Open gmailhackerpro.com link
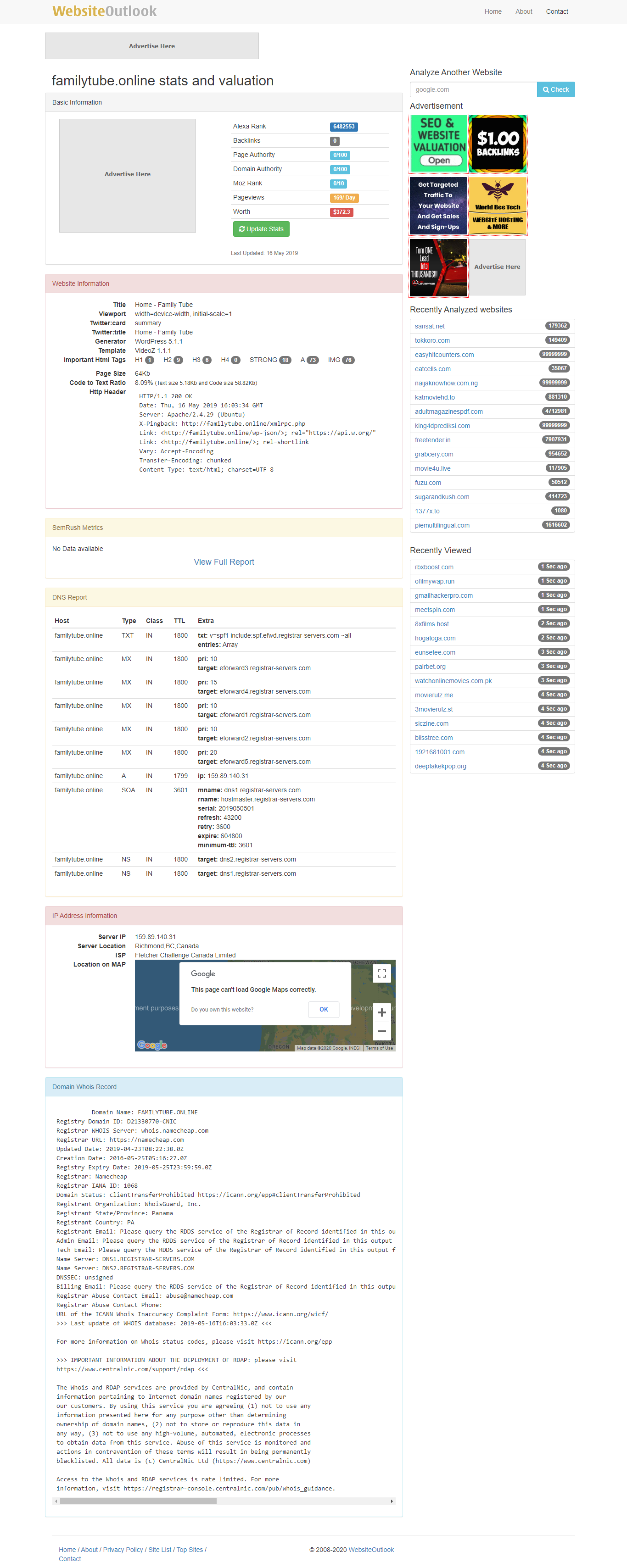The width and height of the screenshot is (627, 1568). pos(443,595)
